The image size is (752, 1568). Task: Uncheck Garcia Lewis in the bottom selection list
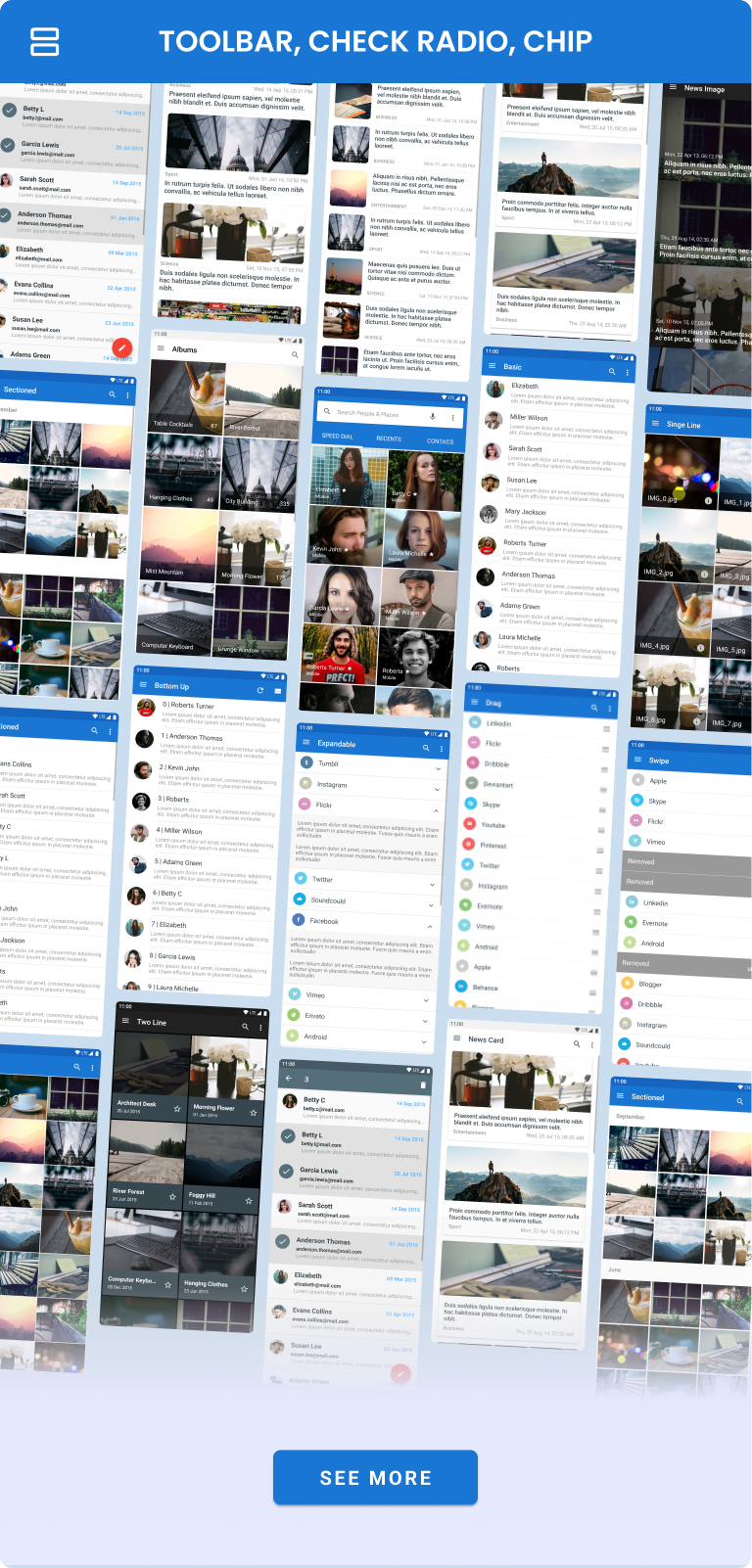[286, 1172]
